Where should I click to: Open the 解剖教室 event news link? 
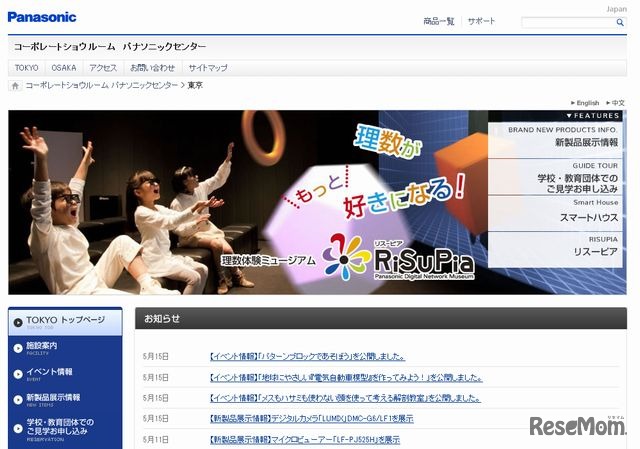(x=345, y=398)
